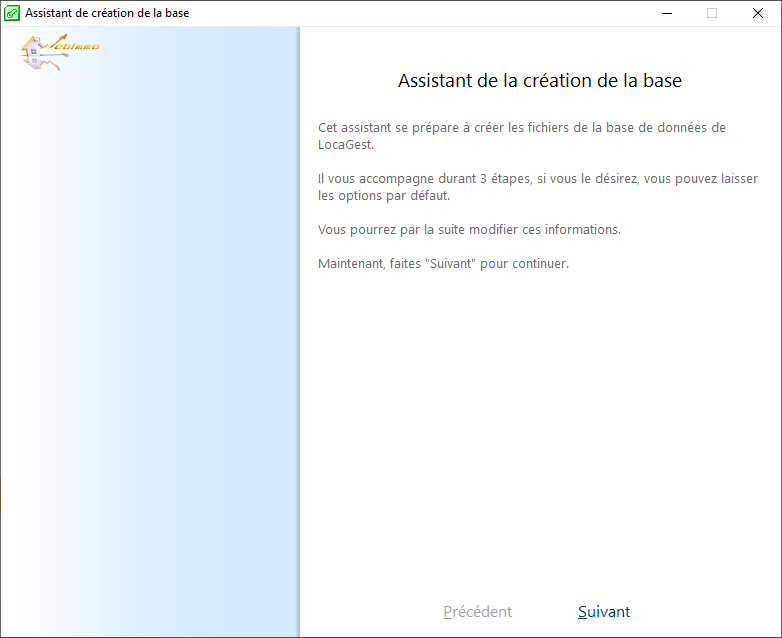This screenshot has width=782, height=638.
Task: Click the green app icon in title bar
Action: [12, 13]
